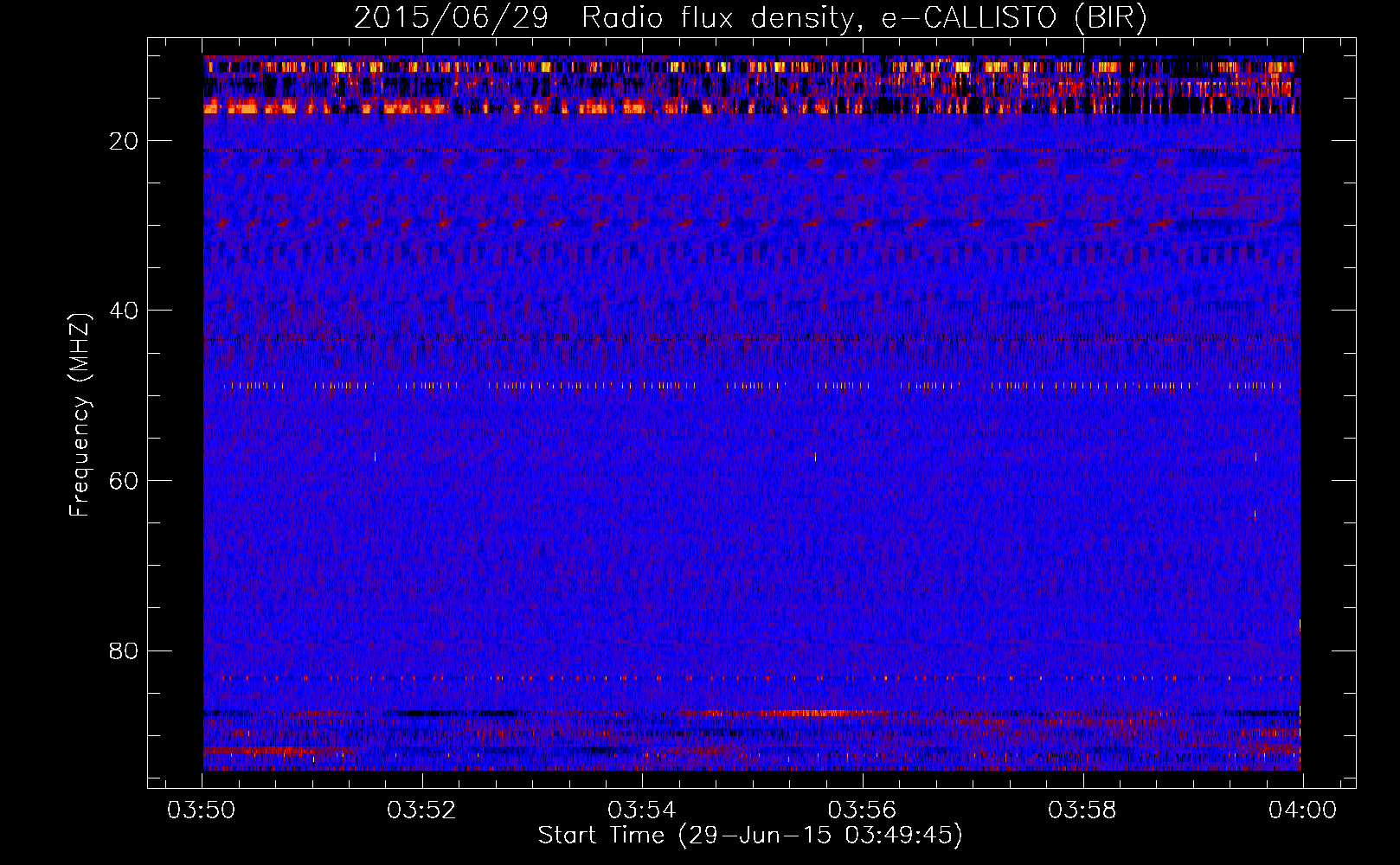
Task: Click the 04:00 time tick label
Action: click(x=1302, y=811)
